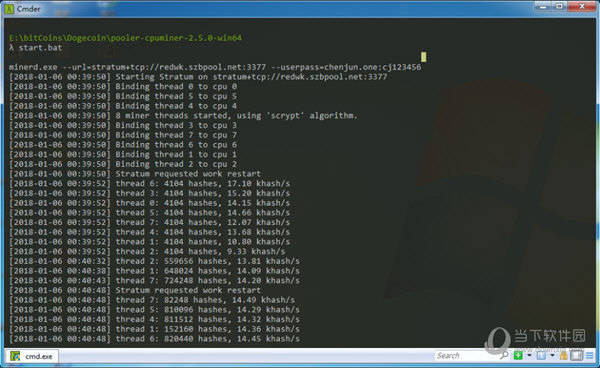Open the Cmder lambda system menu icon

(9, 8)
